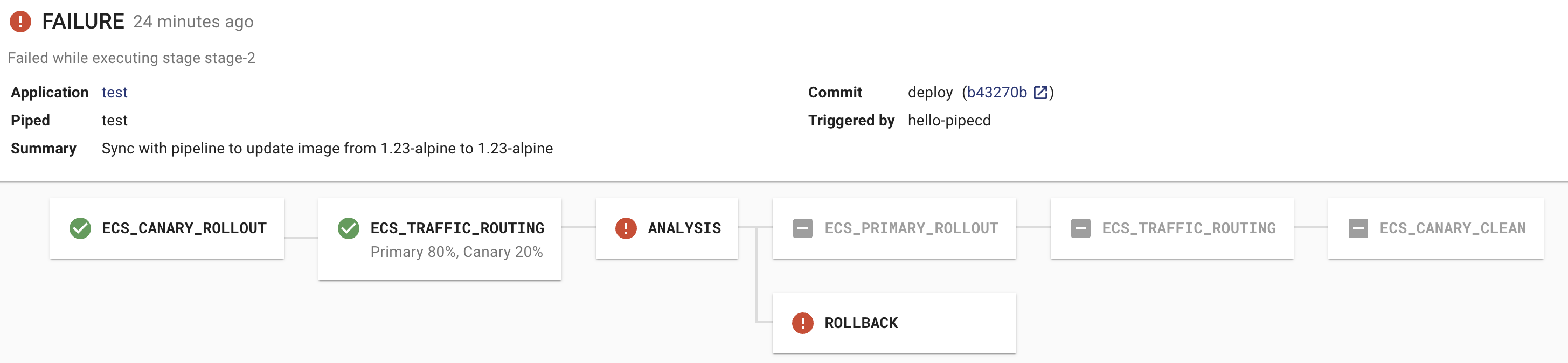
Task: Click green check icon on ECS_TRAFFIC_ROUTING stage
Action: pos(349,228)
